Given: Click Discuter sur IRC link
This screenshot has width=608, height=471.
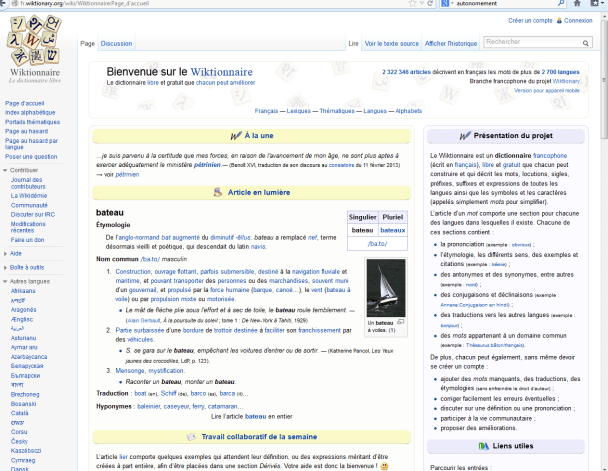Looking at the screenshot, I should click(33, 214).
